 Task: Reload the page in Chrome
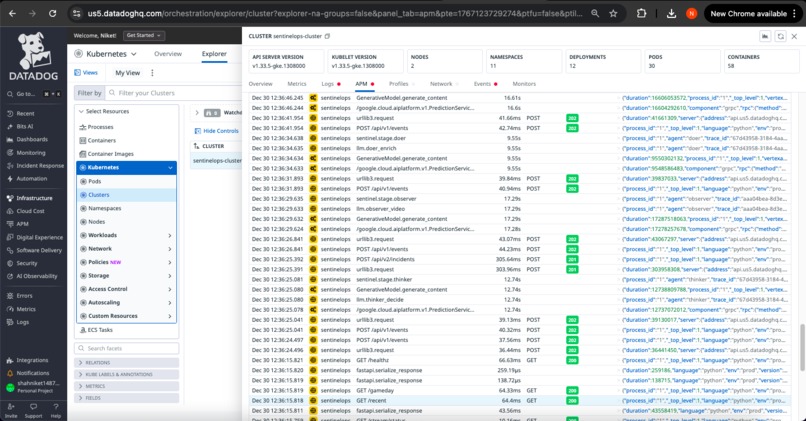click(52, 14)
